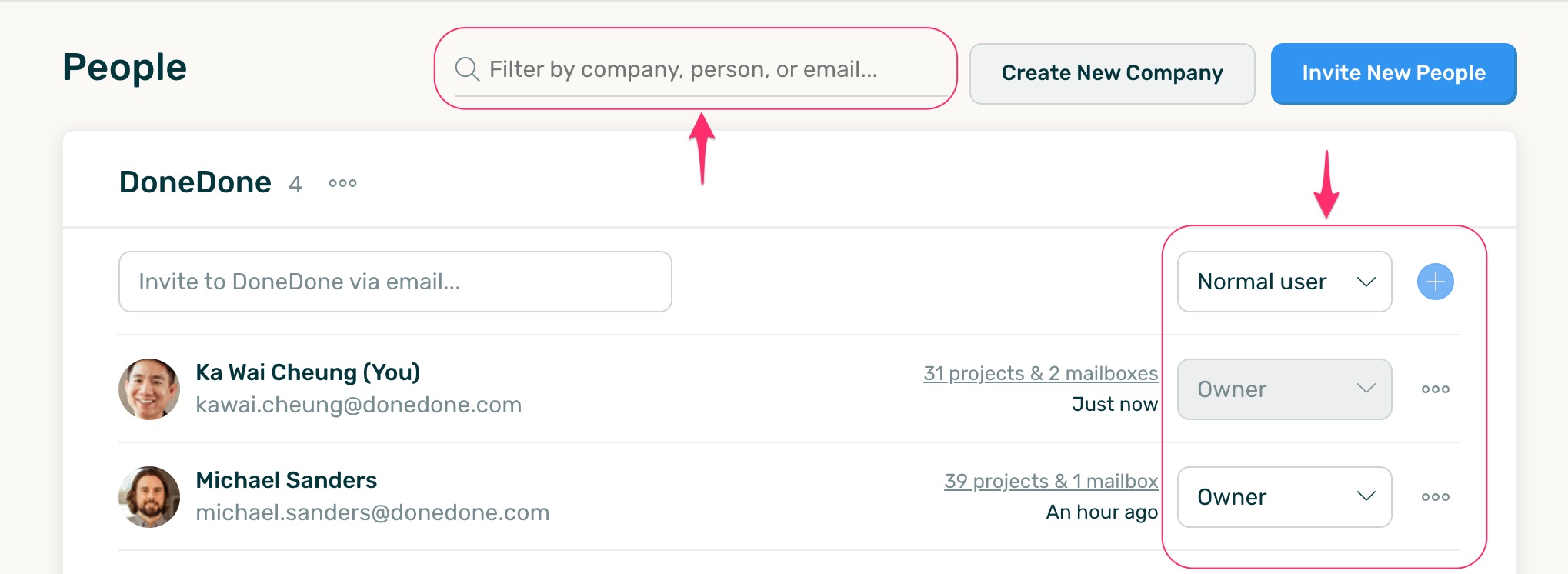Click Michael Sanders' profile avatar
Viewport: 1568px width, 574px height.
[149, 497]
